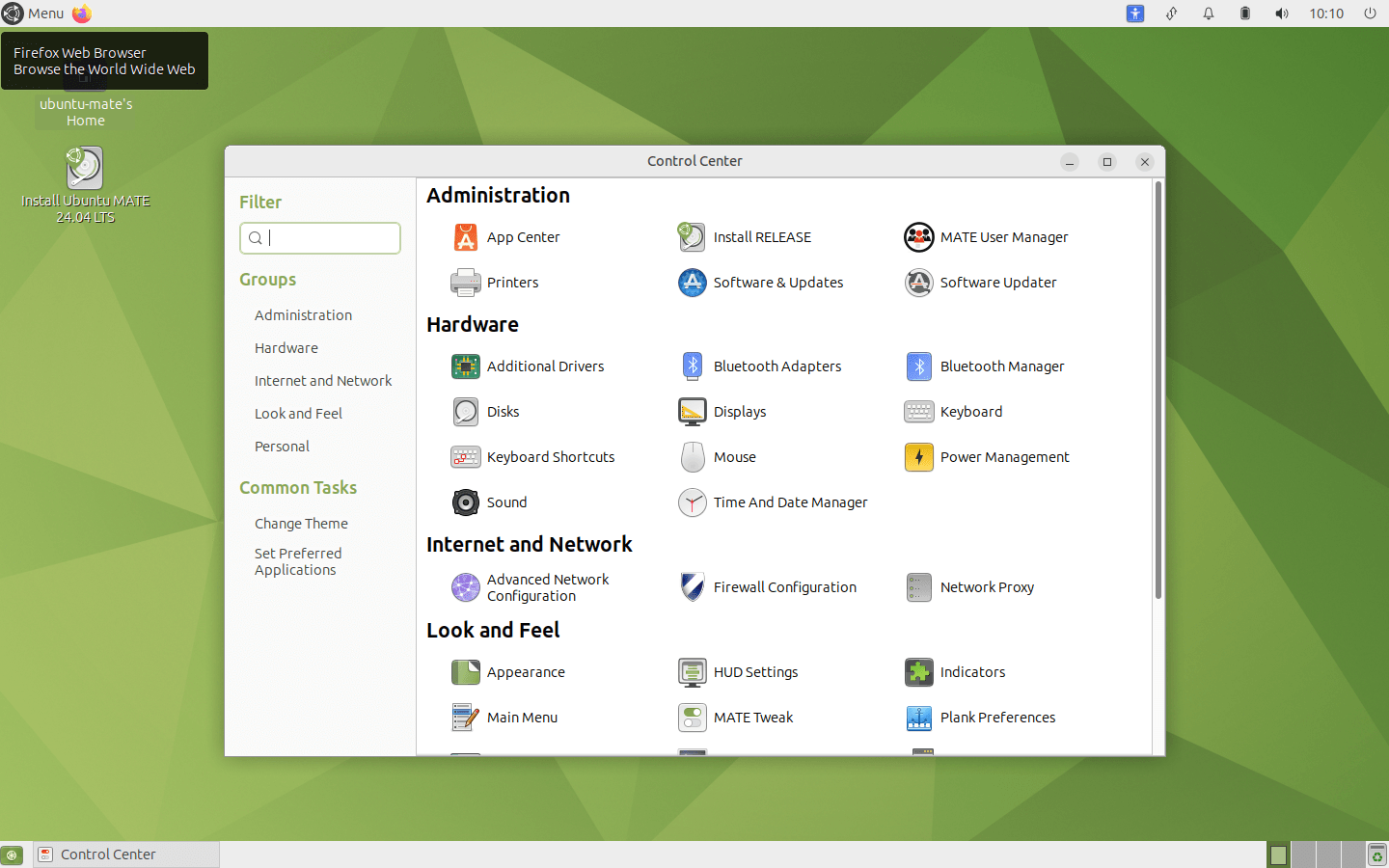Open the Sound preferences
The image size is (1389, 868).
pyautogui.click(x=505, y=502)
